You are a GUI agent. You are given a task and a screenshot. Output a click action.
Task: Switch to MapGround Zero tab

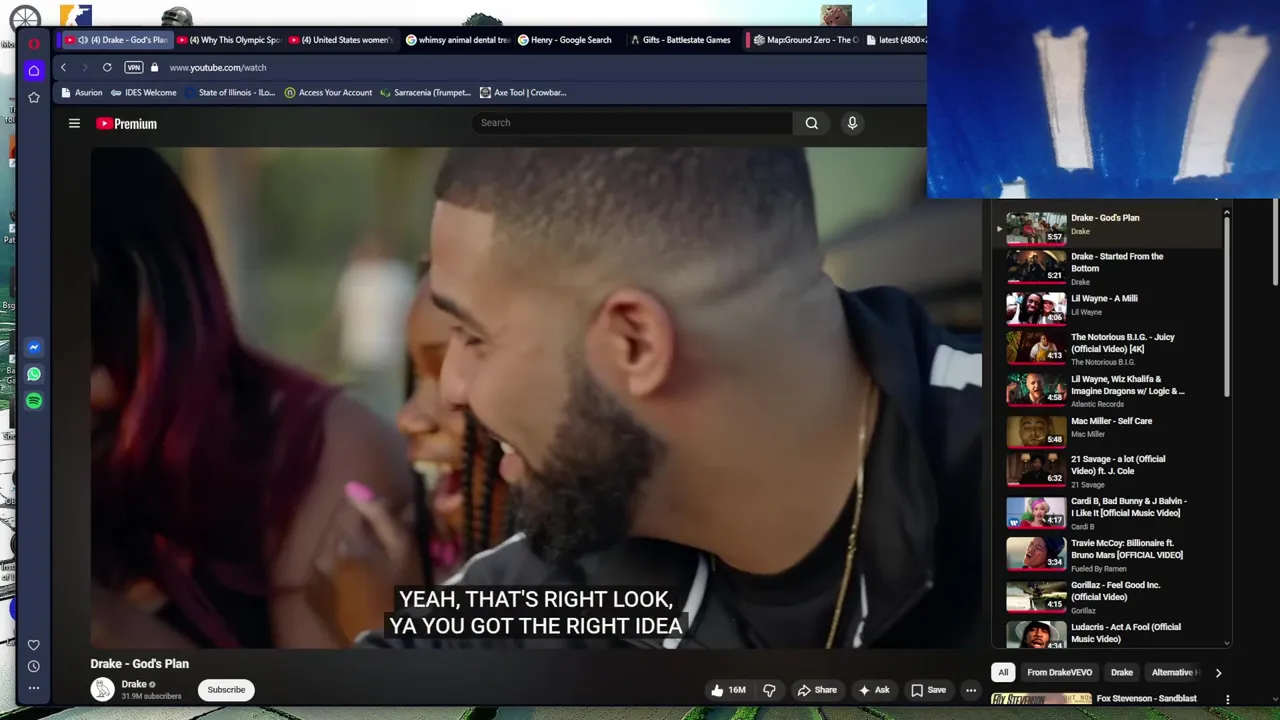coord(806,40)
